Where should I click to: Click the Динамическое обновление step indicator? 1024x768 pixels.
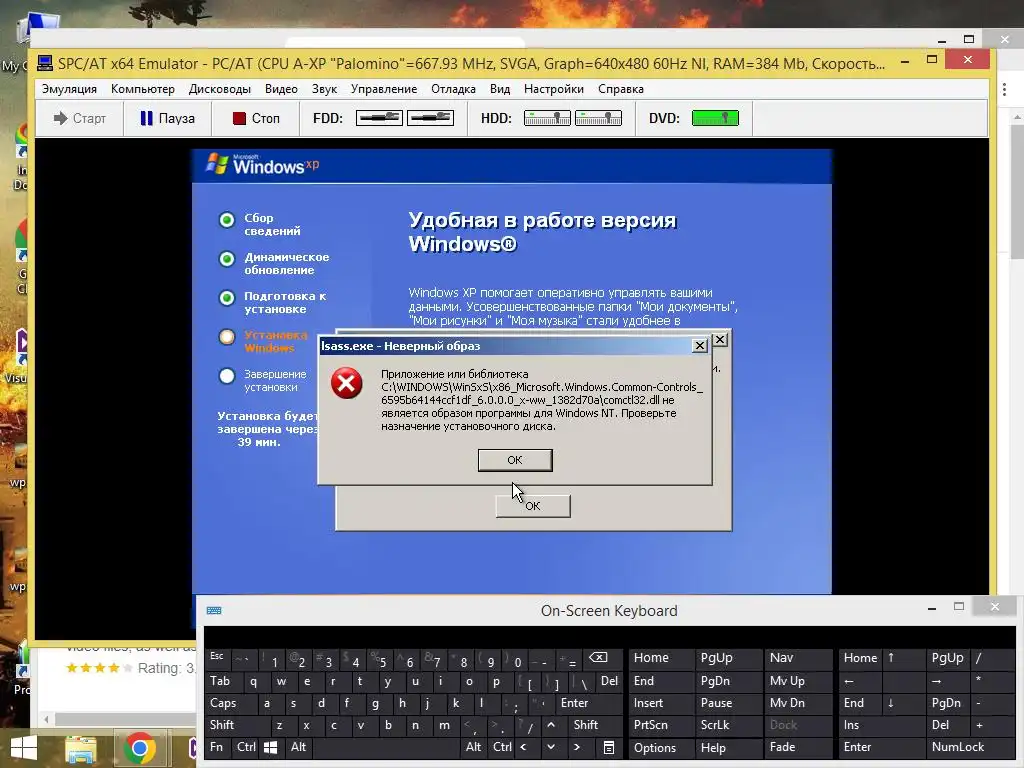coord(227,259)
